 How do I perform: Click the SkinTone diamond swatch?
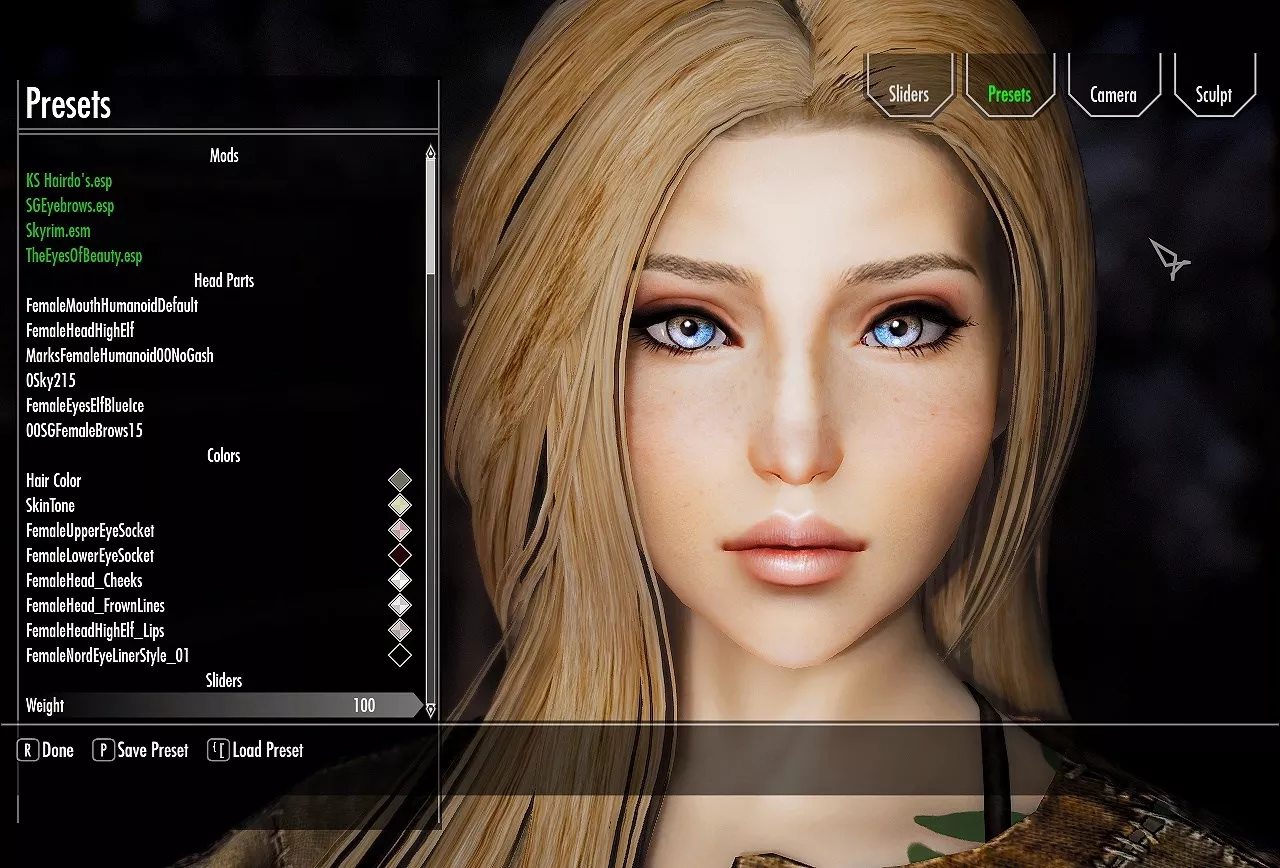click(400, 506)
